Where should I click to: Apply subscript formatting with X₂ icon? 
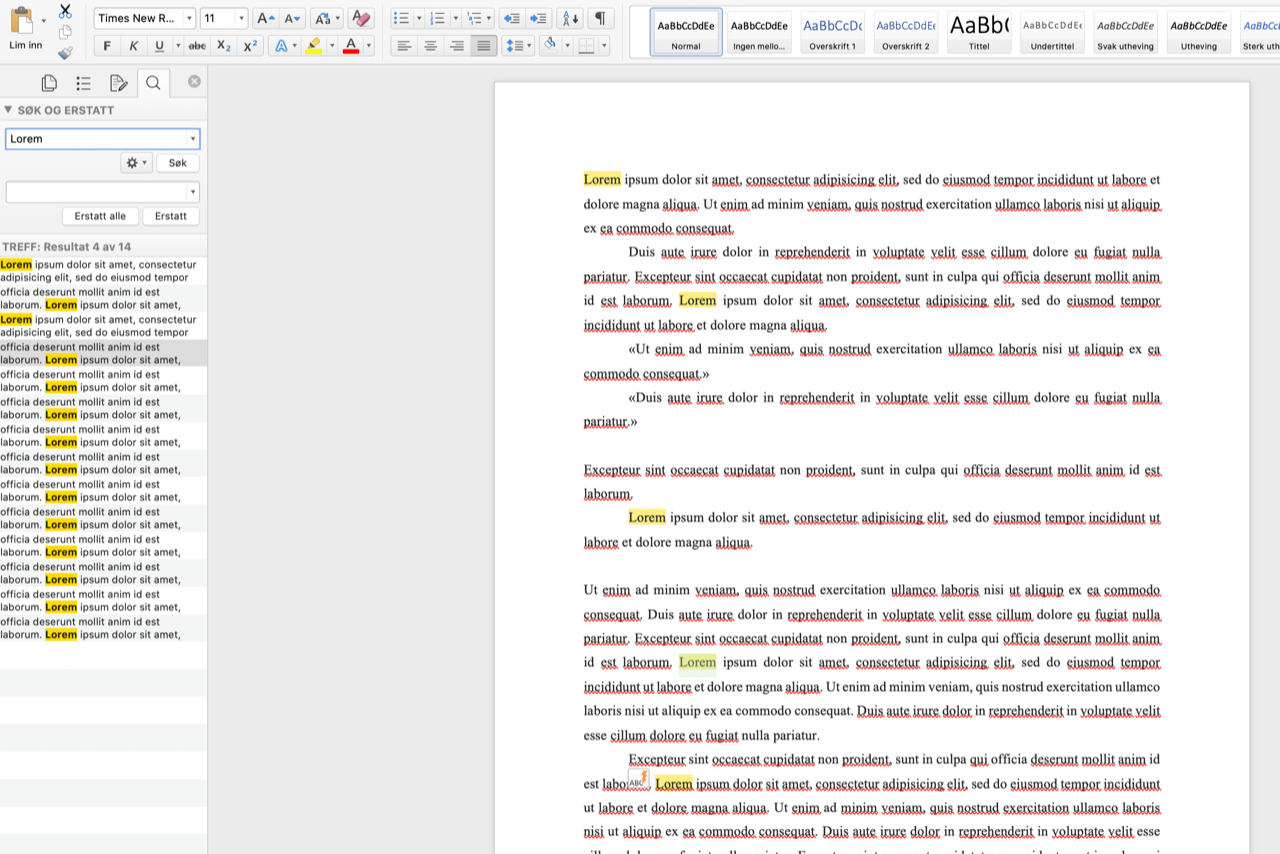[x=224, y=46]
